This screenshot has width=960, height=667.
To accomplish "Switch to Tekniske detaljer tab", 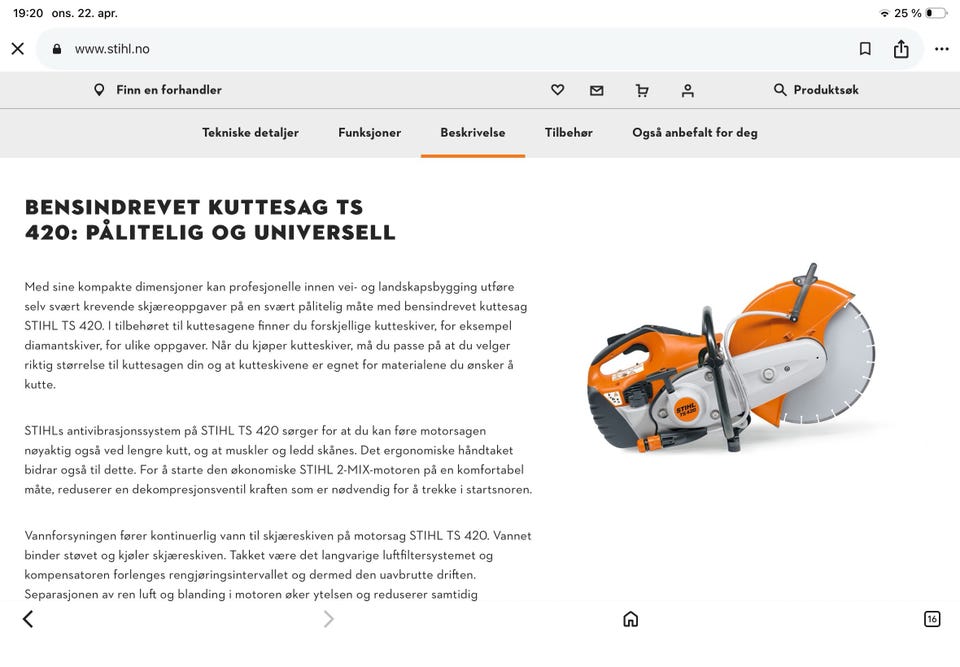I will 250,133.
